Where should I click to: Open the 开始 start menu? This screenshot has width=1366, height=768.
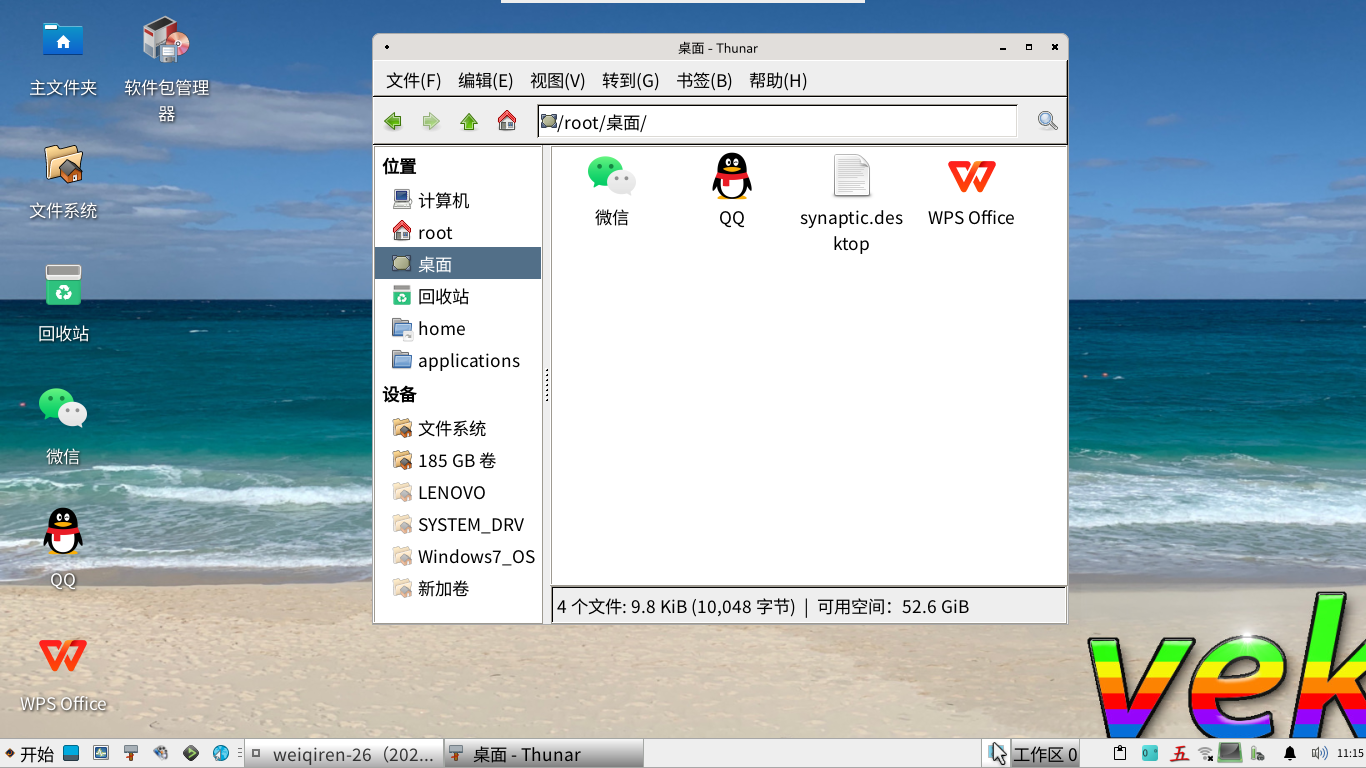[29, 754]
